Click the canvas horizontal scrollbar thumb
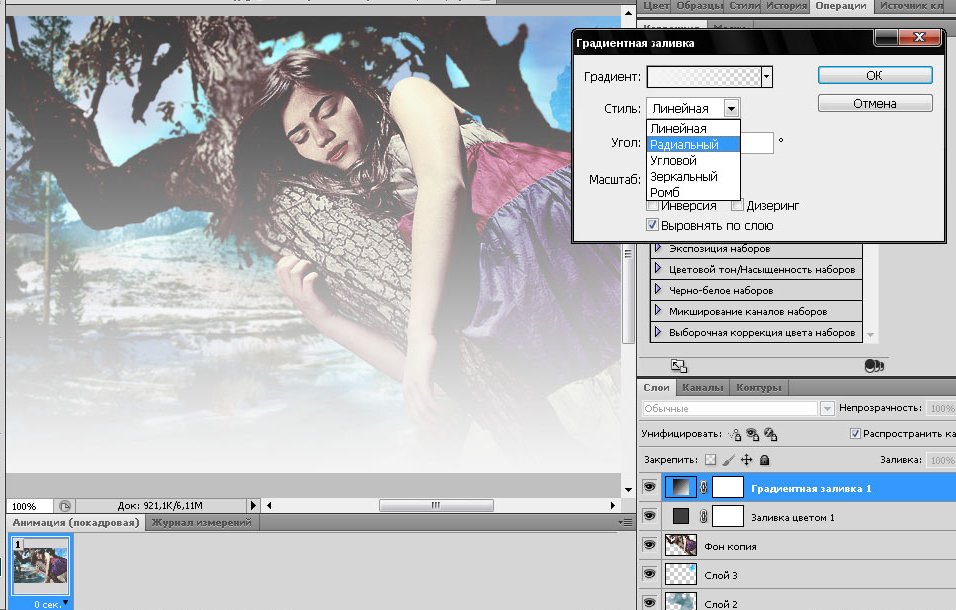This screenshot has width=956, height=610. pyautogui.click(x=436, y=505)
